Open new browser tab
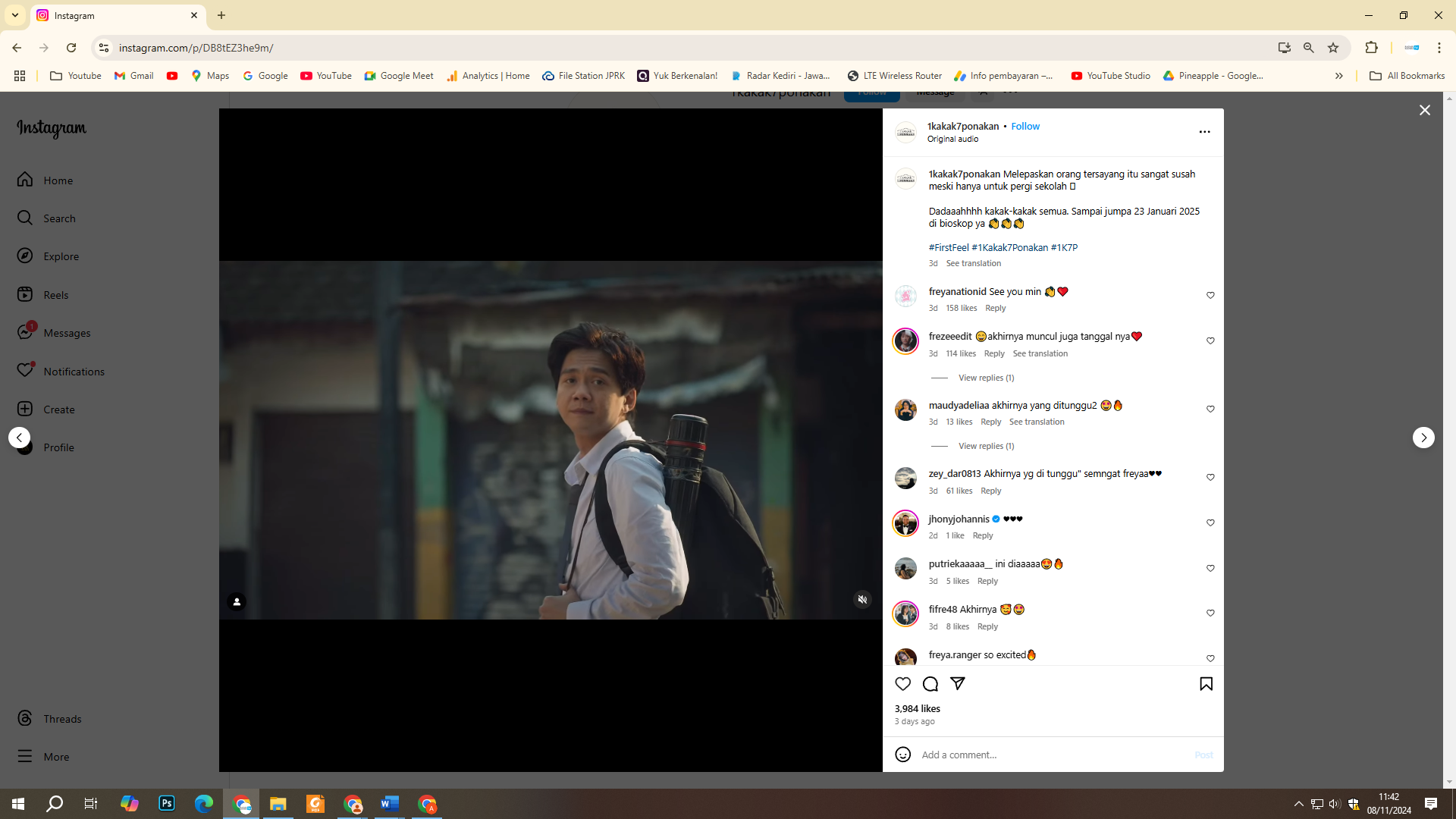The width and height of the screenshot is (1456, 819). (221, 15)
